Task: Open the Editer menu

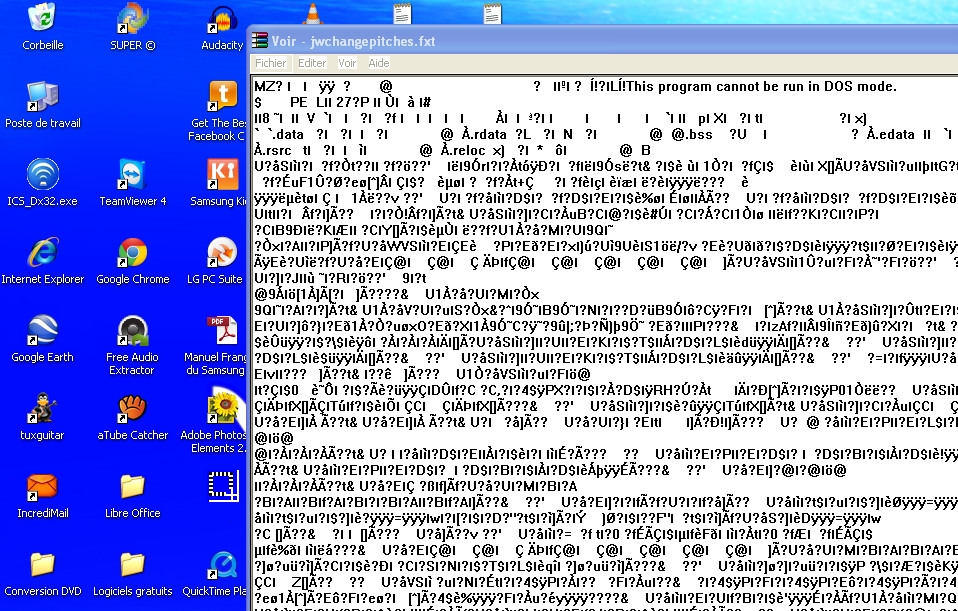Action: 312,63
